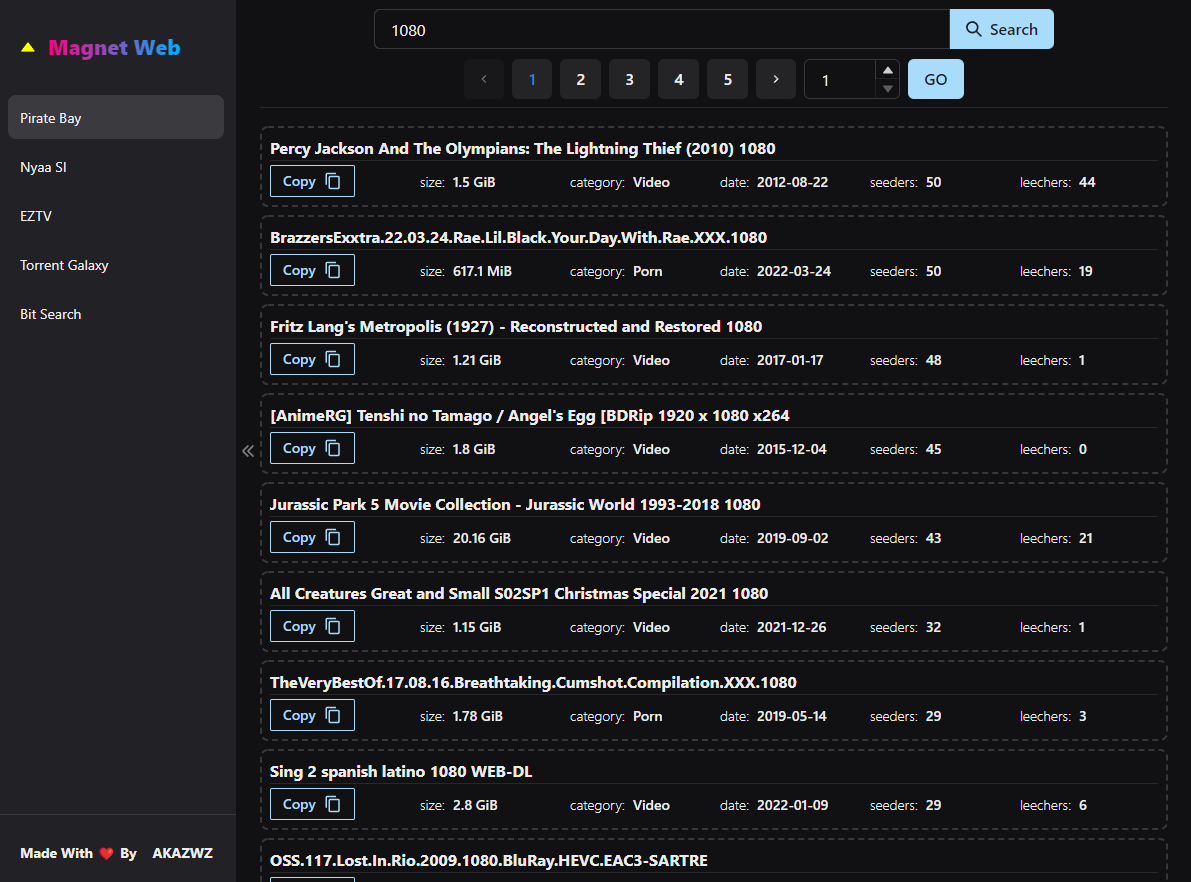Click the search query input field
Image resolution: width=1191 pixels, height=882 pixels.
662,30
